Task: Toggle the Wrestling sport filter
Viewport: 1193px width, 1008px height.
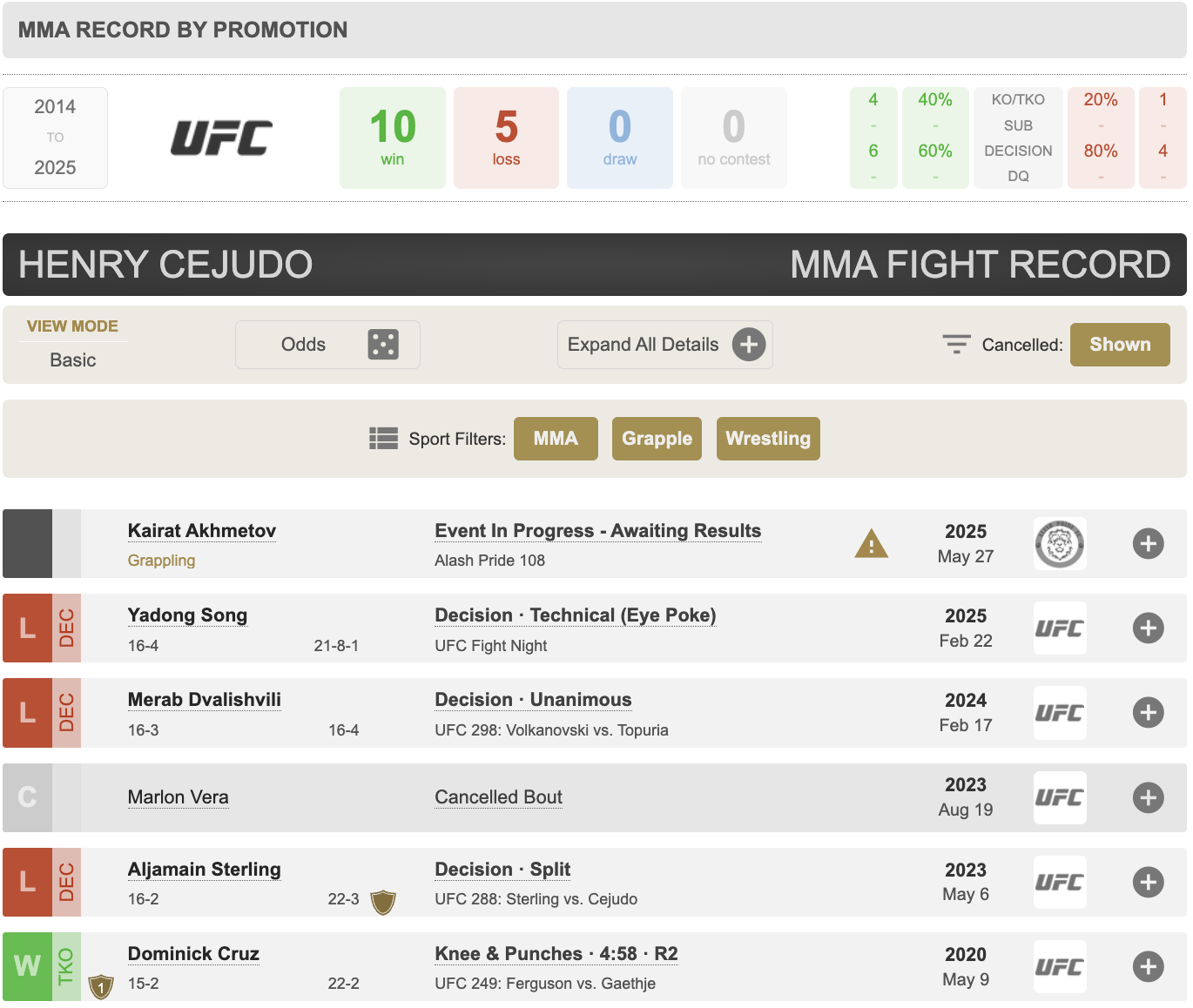Action: 768,439
